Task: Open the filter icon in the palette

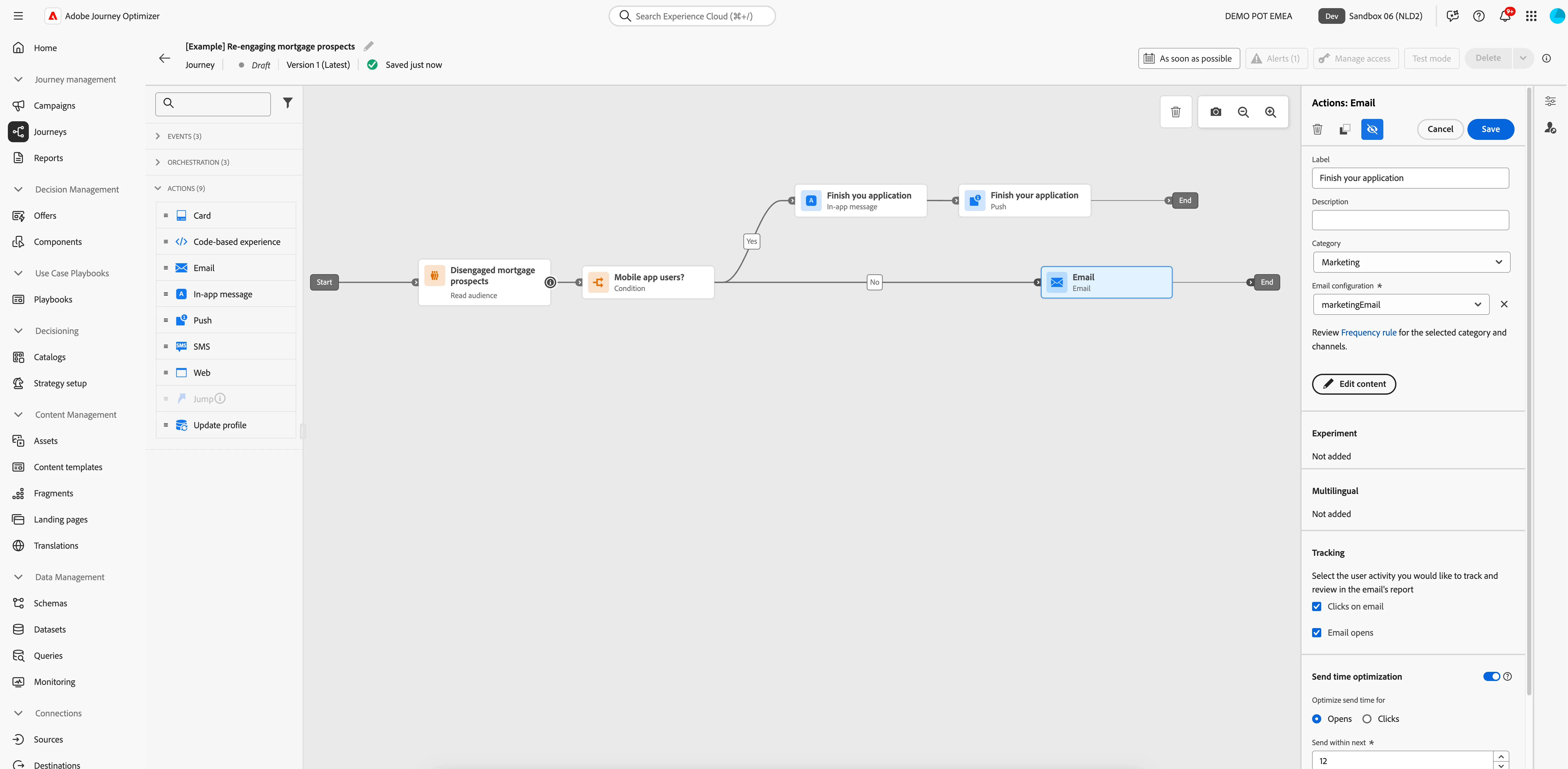Action: tap(288, 103)
